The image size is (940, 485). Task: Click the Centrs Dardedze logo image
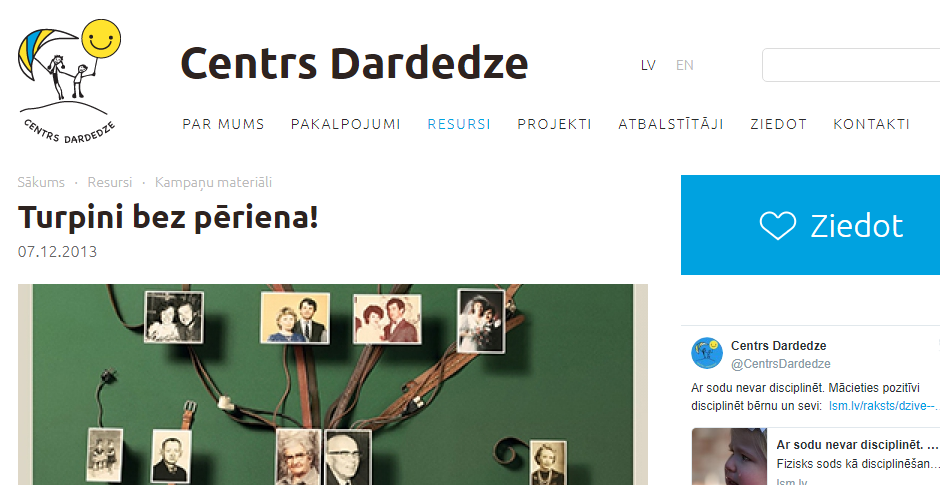tap(69, 82)
